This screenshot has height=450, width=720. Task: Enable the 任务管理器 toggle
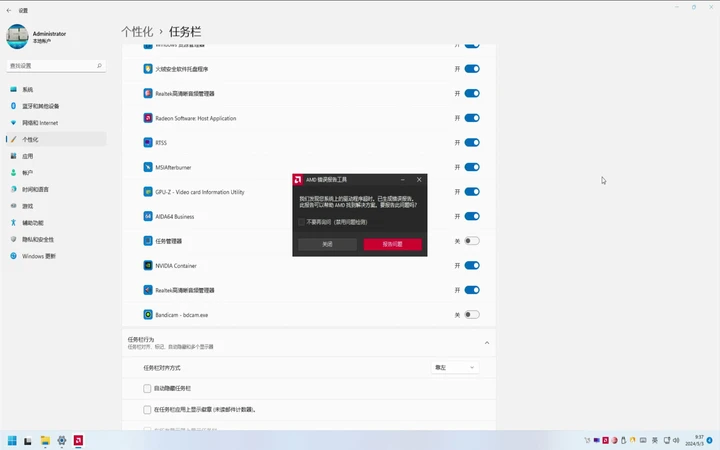[x=472, y=241]
